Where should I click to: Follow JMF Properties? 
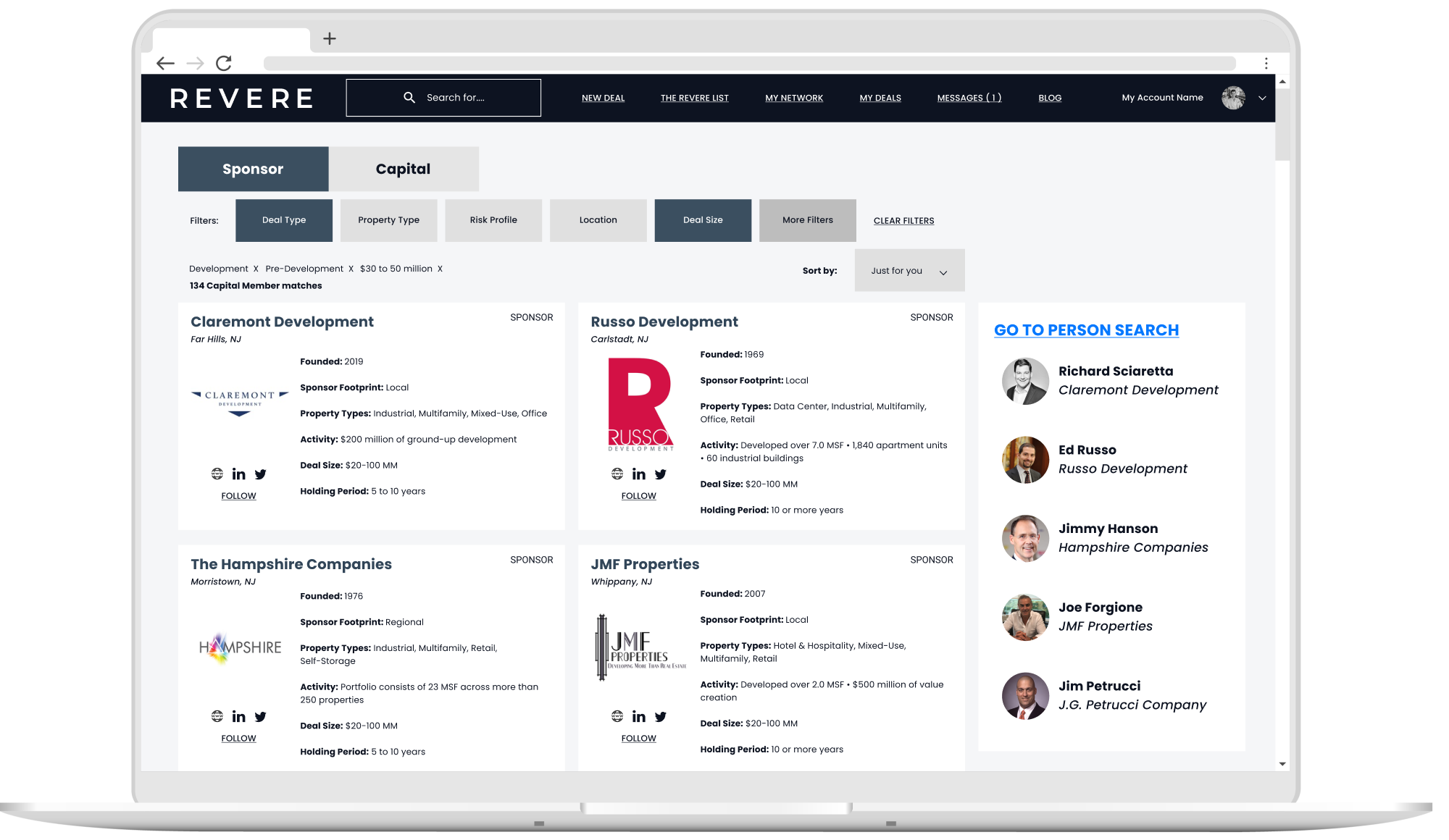coord(638,739)
